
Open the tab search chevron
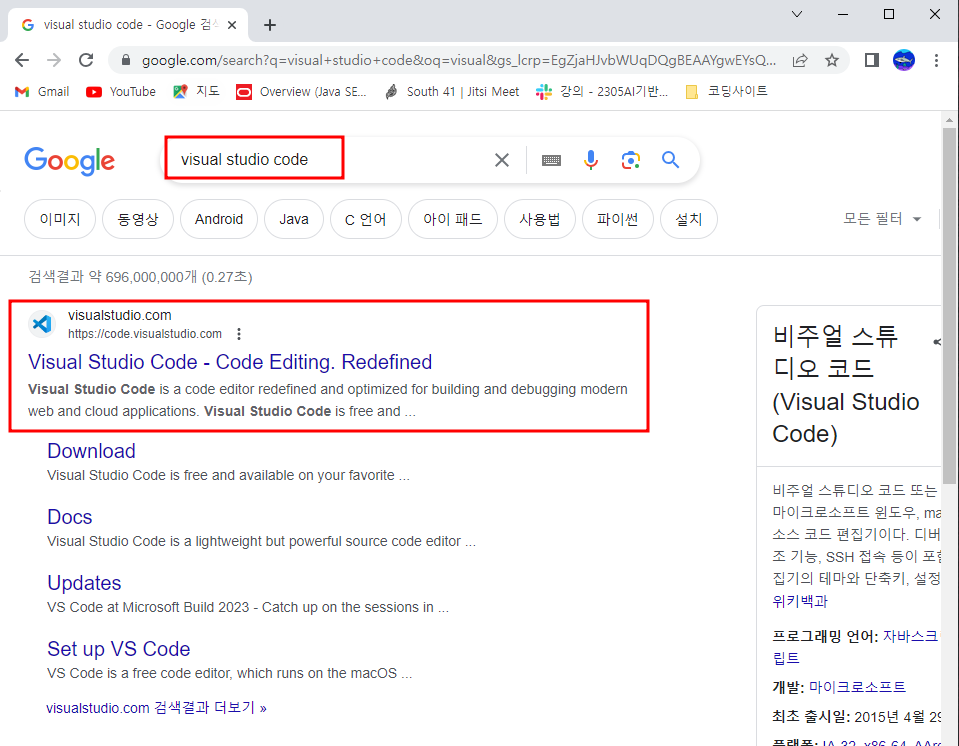pyautogui.click(x=796, y=14)
